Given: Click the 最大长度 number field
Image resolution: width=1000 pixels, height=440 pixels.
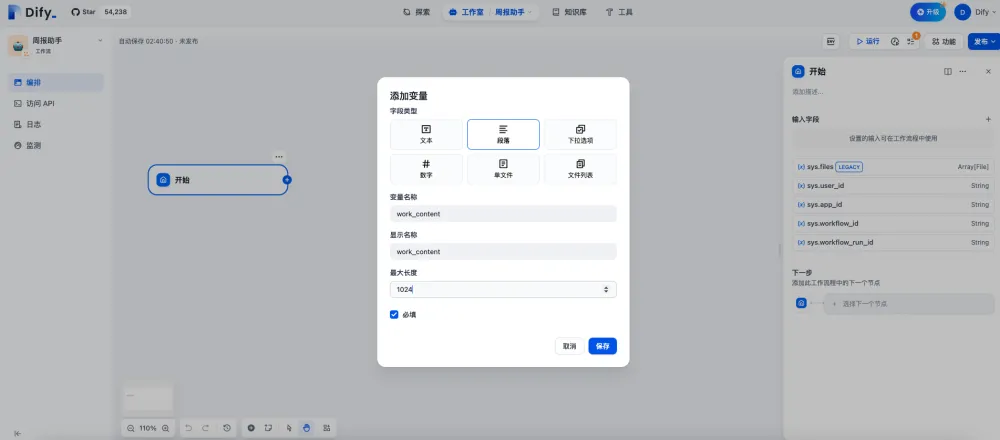Looking at the screenshot, I should point(503,290).
